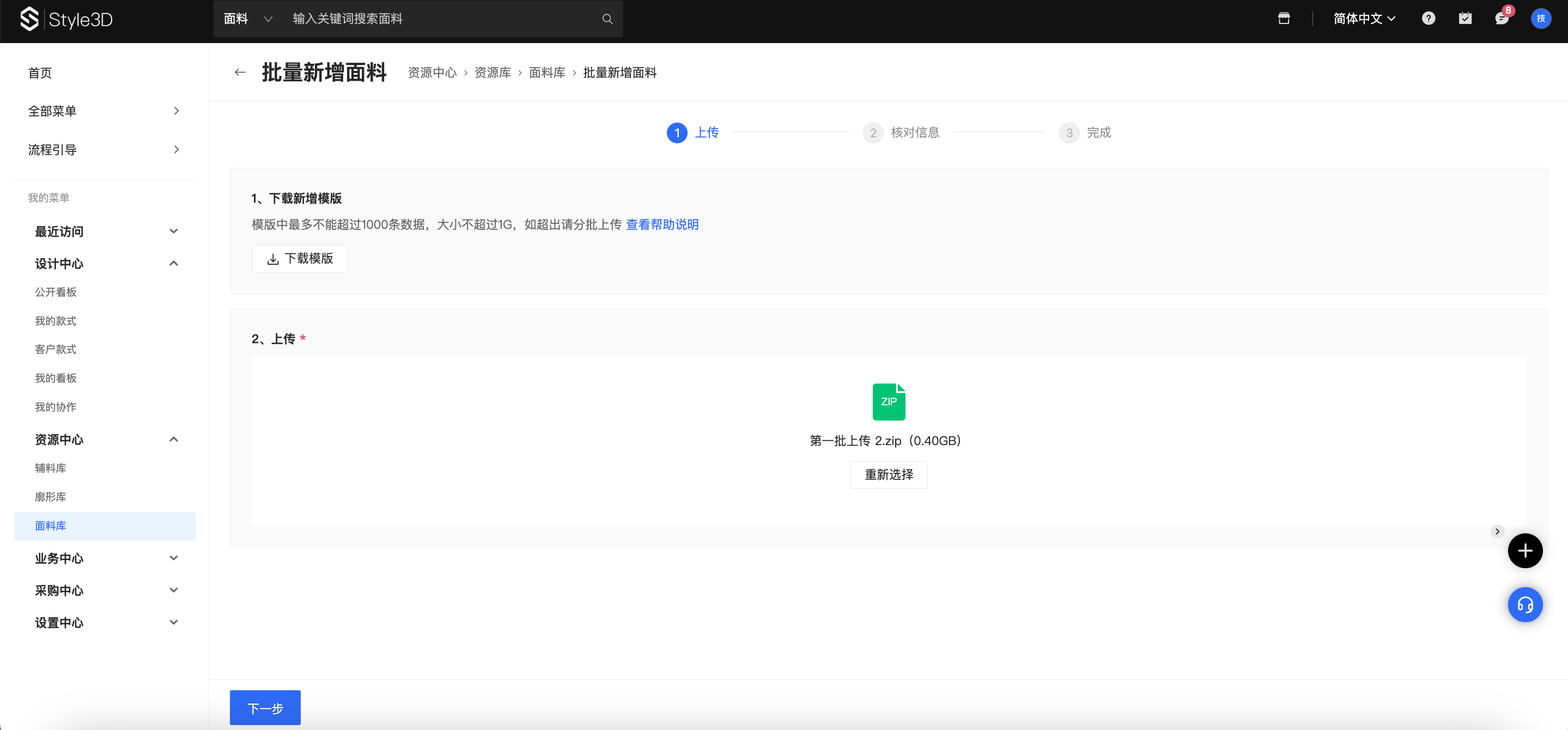Click the help question mark icon
The height and width of the screenshot is (730, 1568).
pos(1428,19)
